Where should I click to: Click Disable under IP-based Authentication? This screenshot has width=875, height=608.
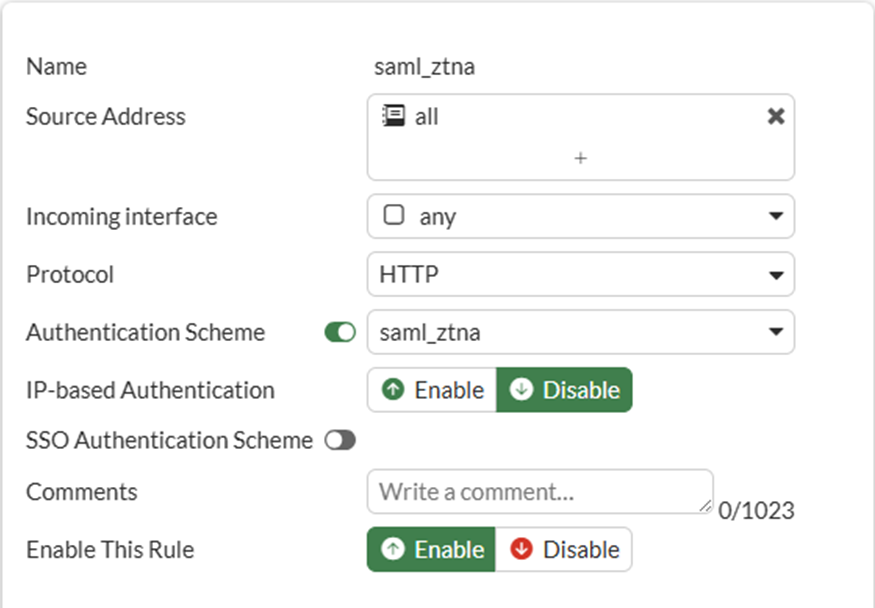[x=565, y=389]
